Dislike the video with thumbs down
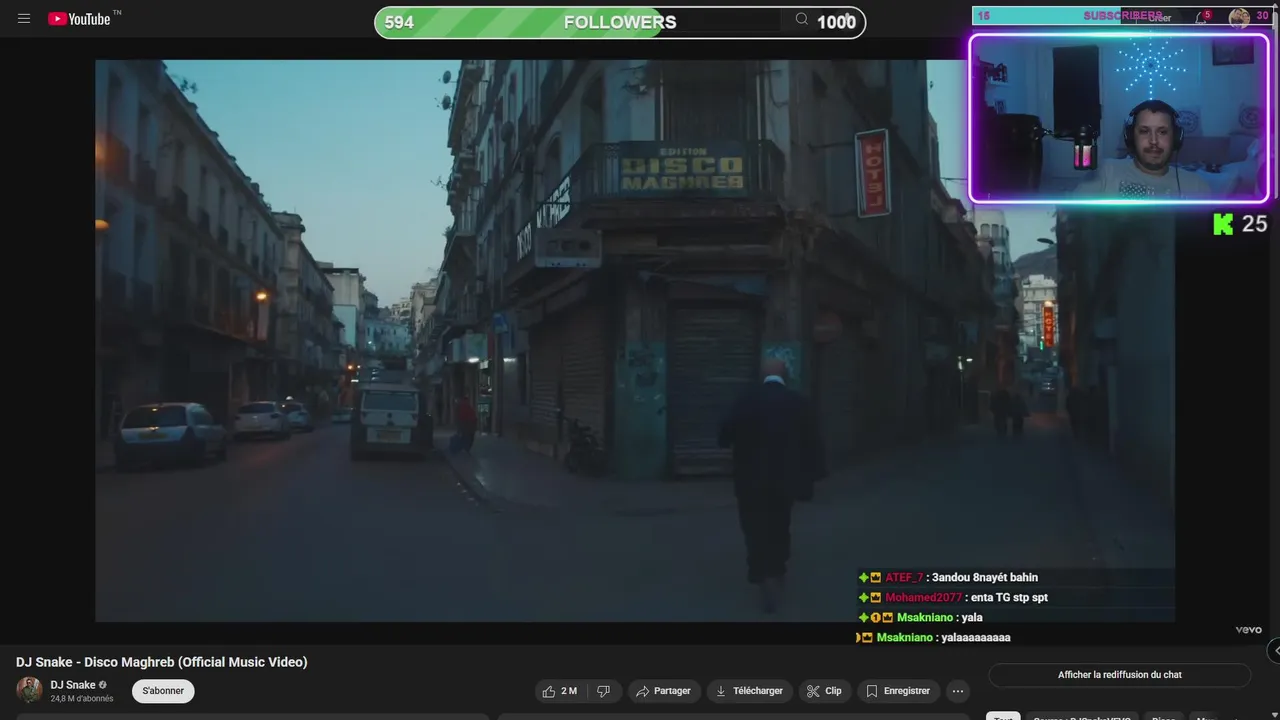Viewport: 1280px width, 720px height. [603, 691]
